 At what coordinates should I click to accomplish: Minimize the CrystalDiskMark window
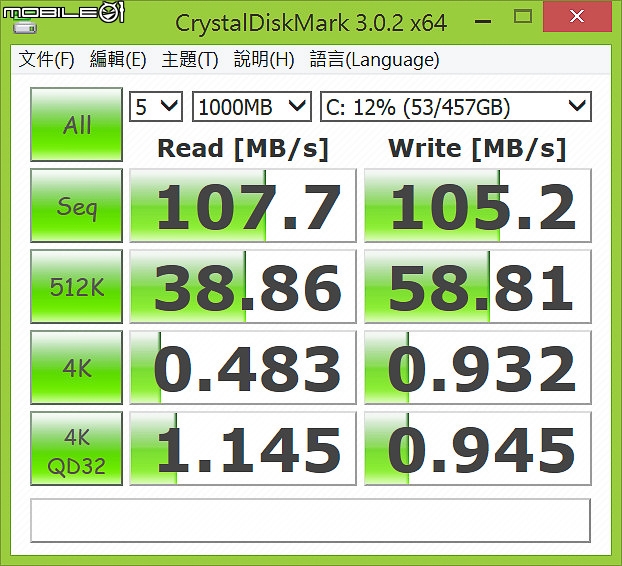click(x=483, y=19)
